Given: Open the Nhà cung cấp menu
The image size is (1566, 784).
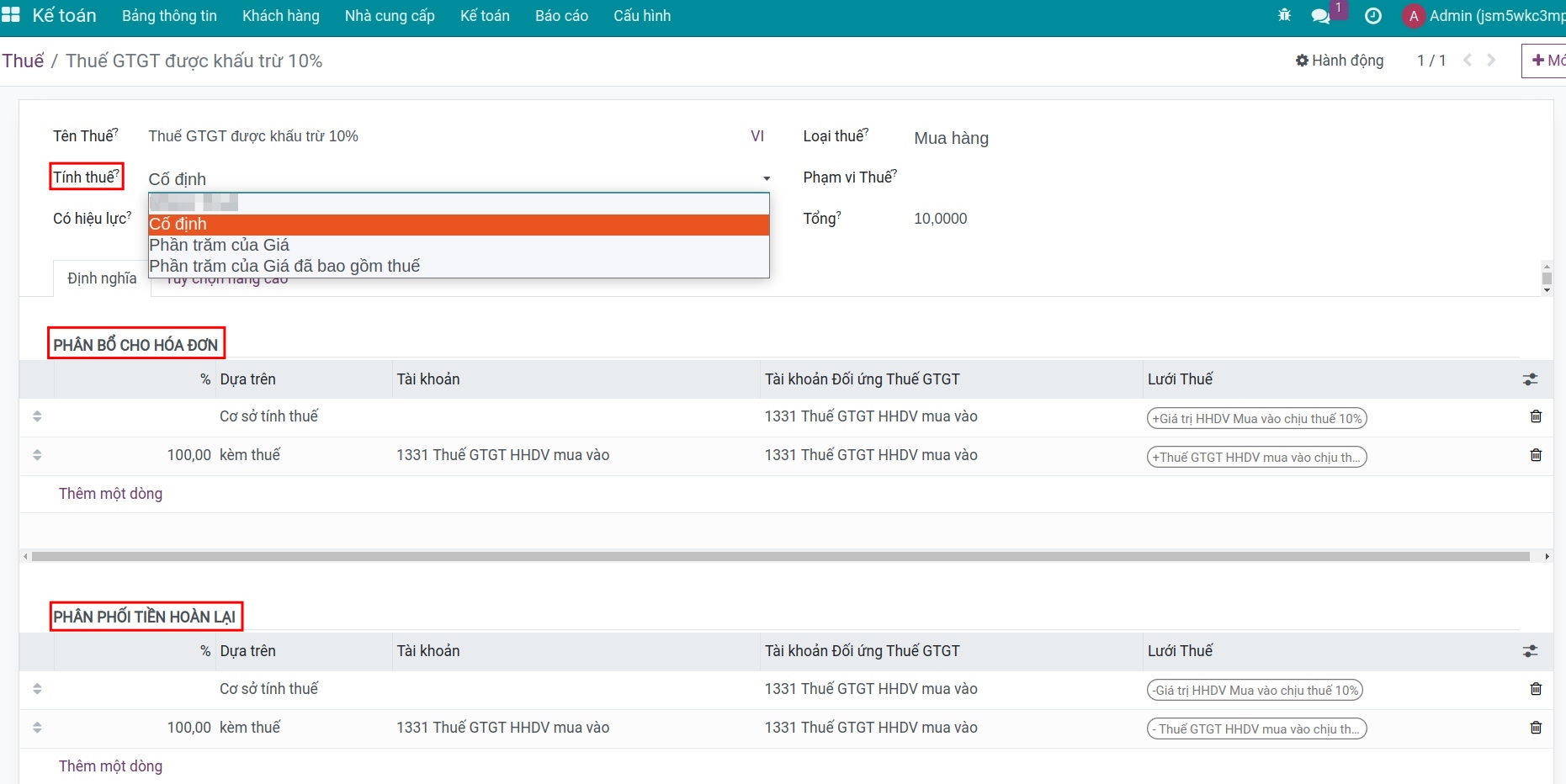Looking at the screenshot, I should point(390,16).
